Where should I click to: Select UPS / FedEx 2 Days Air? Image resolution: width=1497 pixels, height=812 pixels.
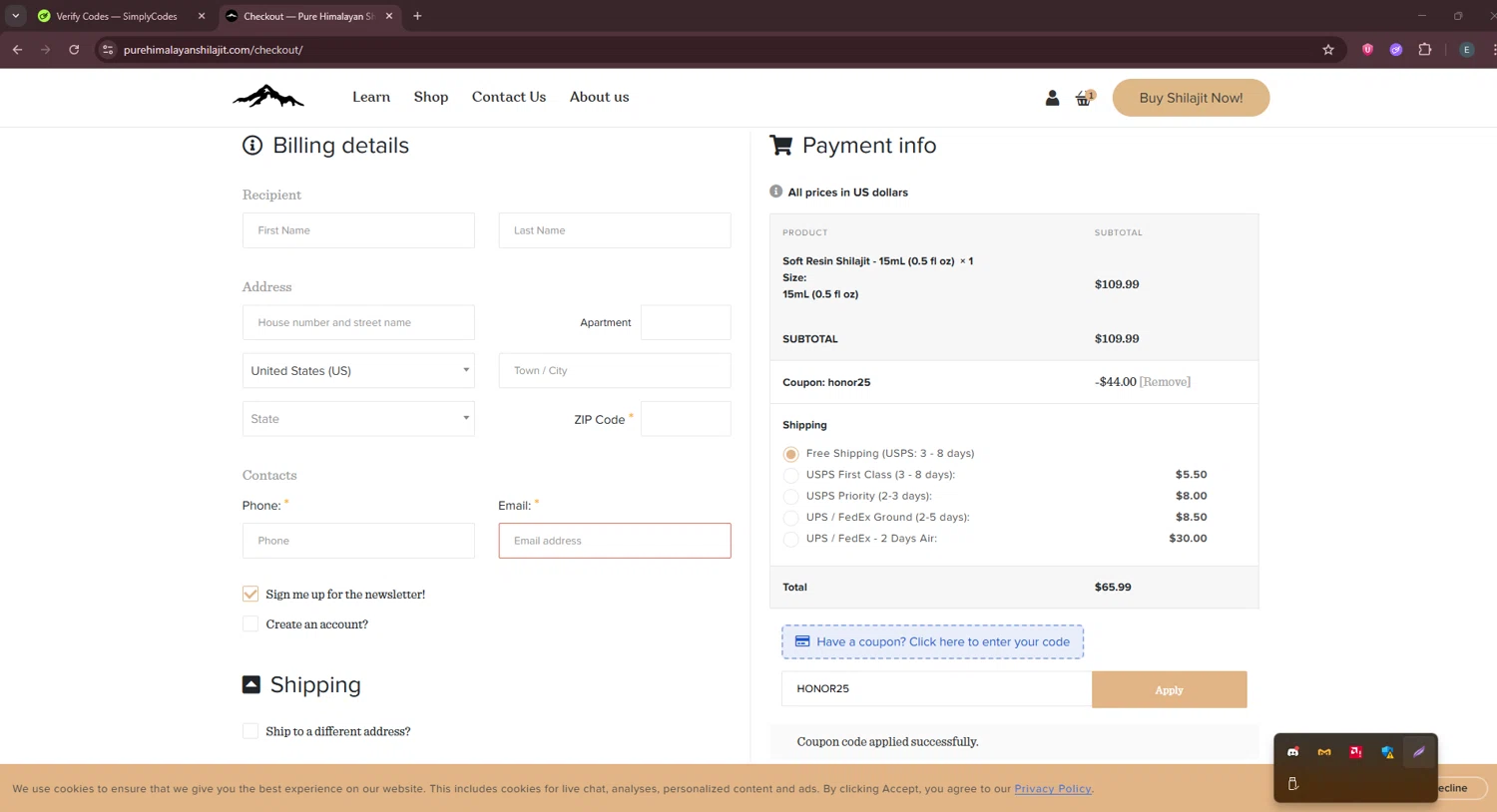click(791, 539)
